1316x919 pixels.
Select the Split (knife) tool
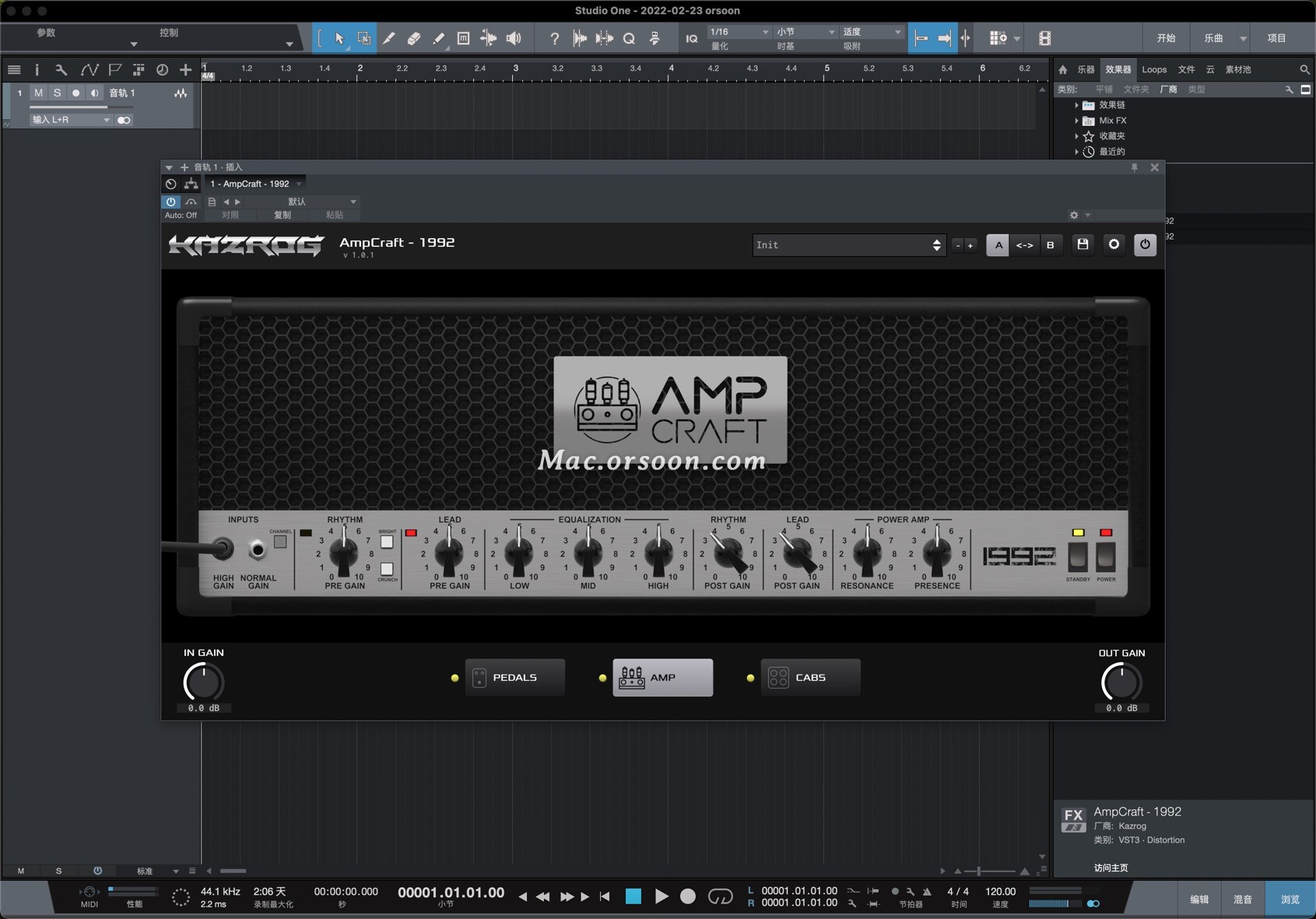388,38
